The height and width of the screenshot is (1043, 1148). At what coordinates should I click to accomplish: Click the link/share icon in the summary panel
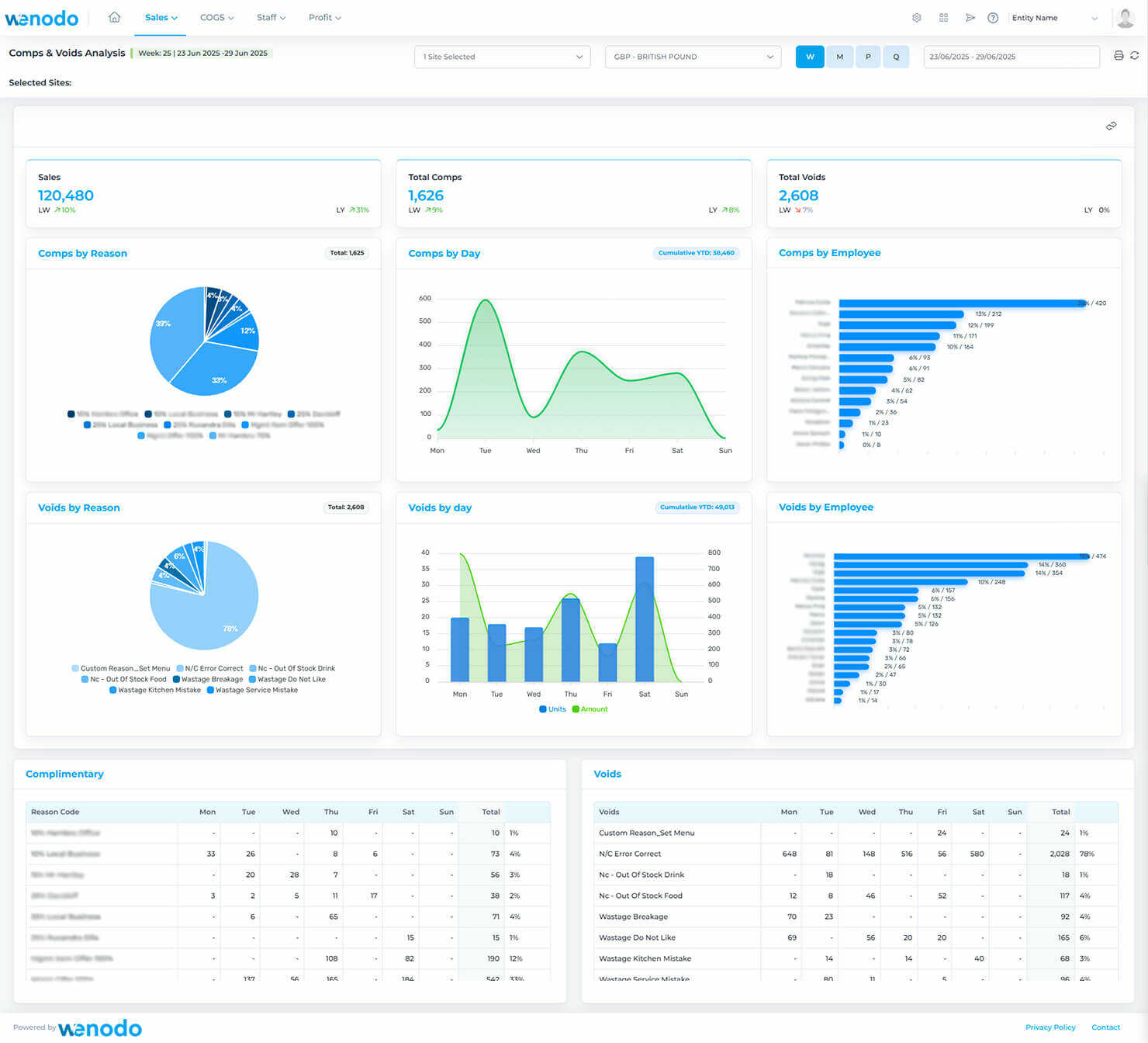click(x=1111, y=126)
